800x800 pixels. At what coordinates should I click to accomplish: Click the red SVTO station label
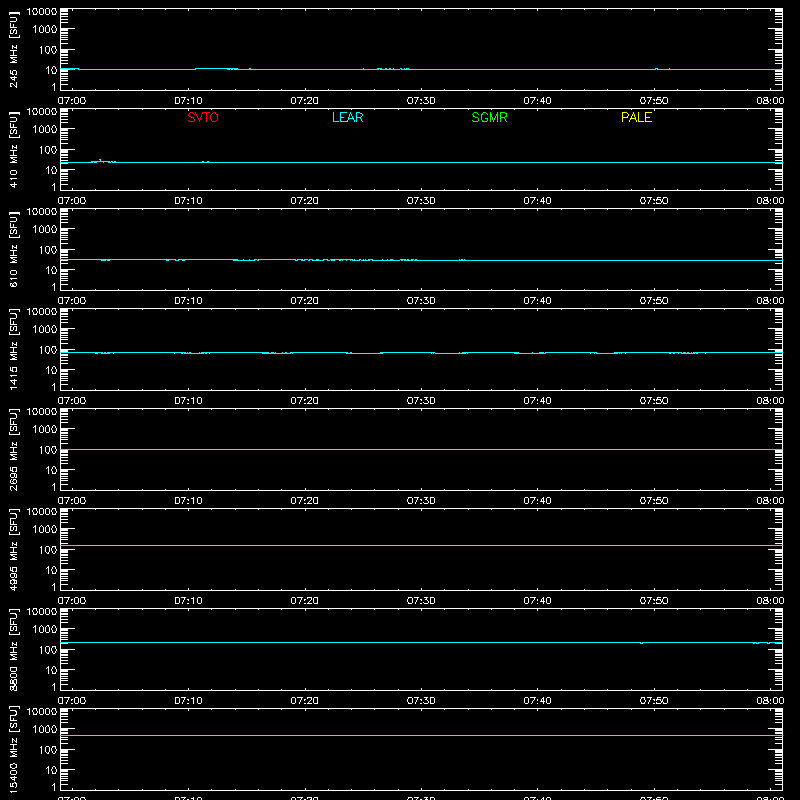203,117
